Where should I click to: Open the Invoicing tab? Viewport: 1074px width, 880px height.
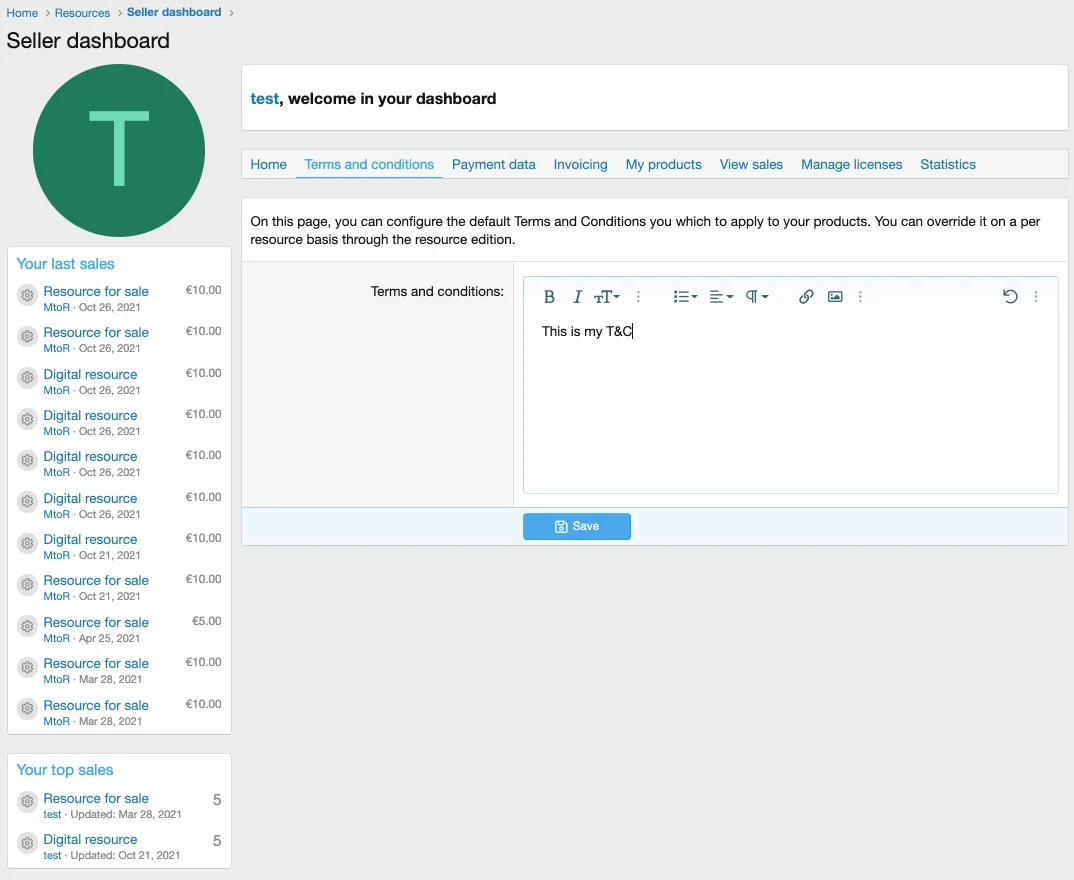click(580, 164)
